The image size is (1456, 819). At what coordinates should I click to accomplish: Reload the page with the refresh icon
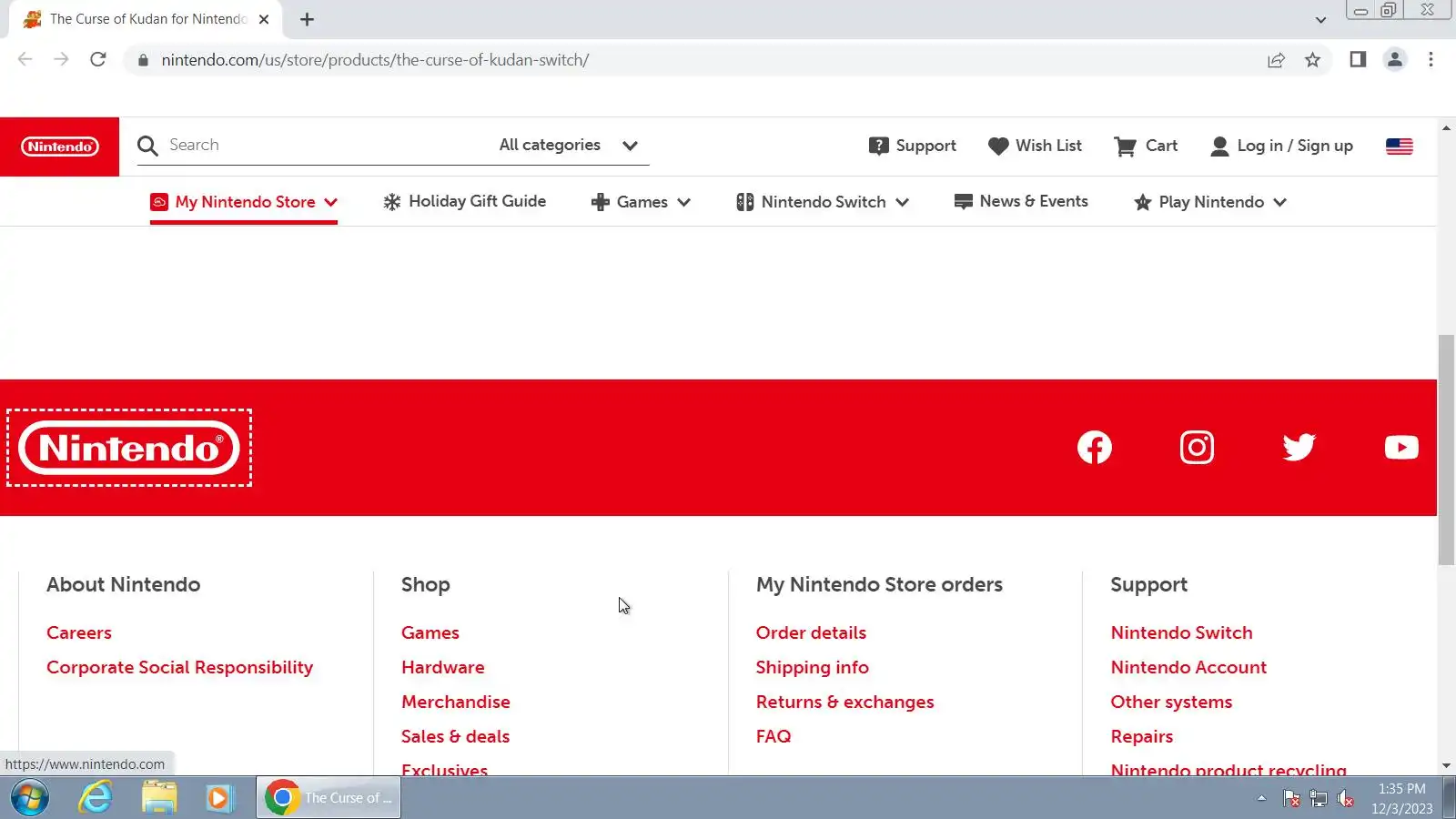pos(98,60)
